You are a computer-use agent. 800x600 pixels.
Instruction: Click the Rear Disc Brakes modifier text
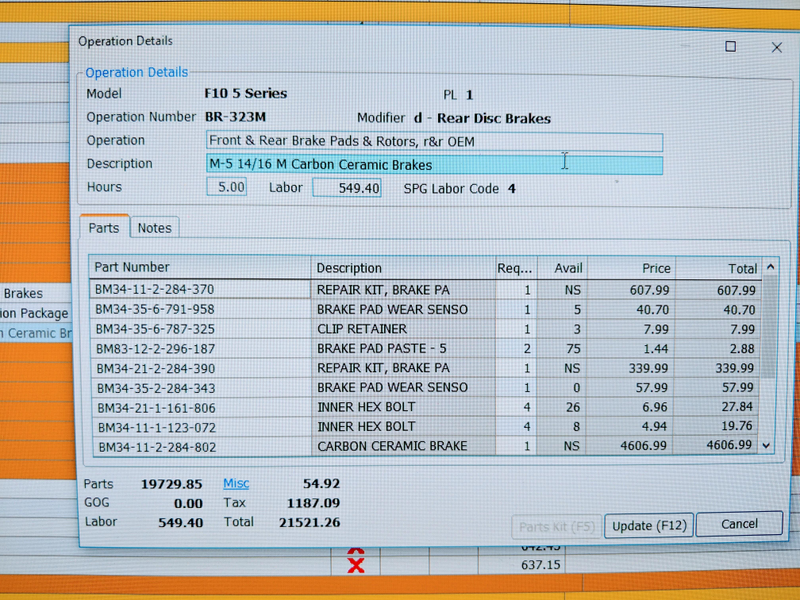click(x=494, y=118)
